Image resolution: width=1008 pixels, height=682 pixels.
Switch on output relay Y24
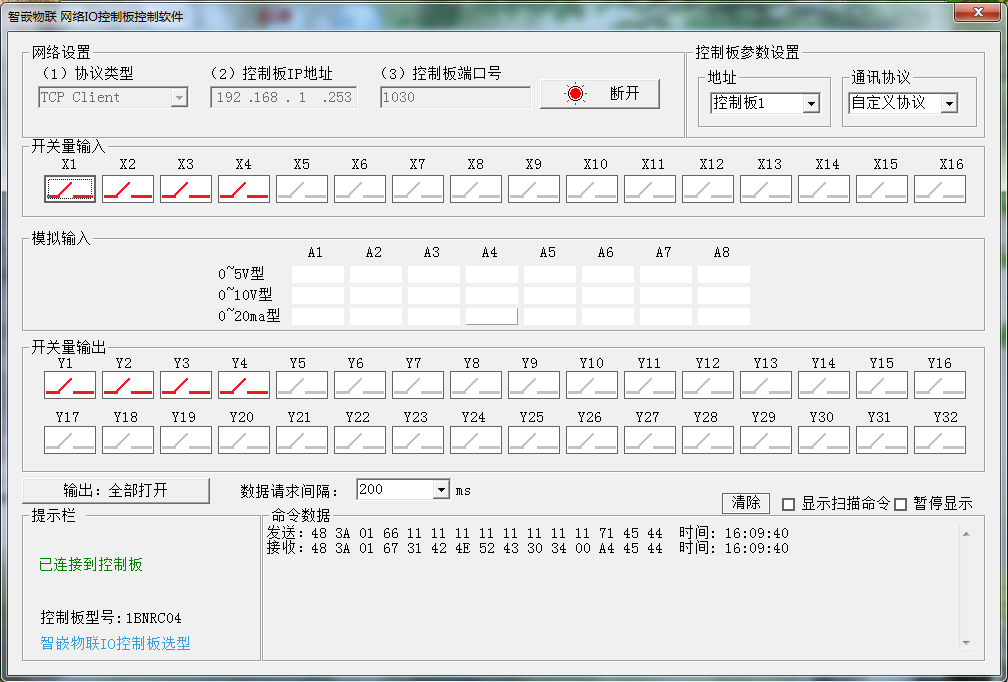[476, 440]
